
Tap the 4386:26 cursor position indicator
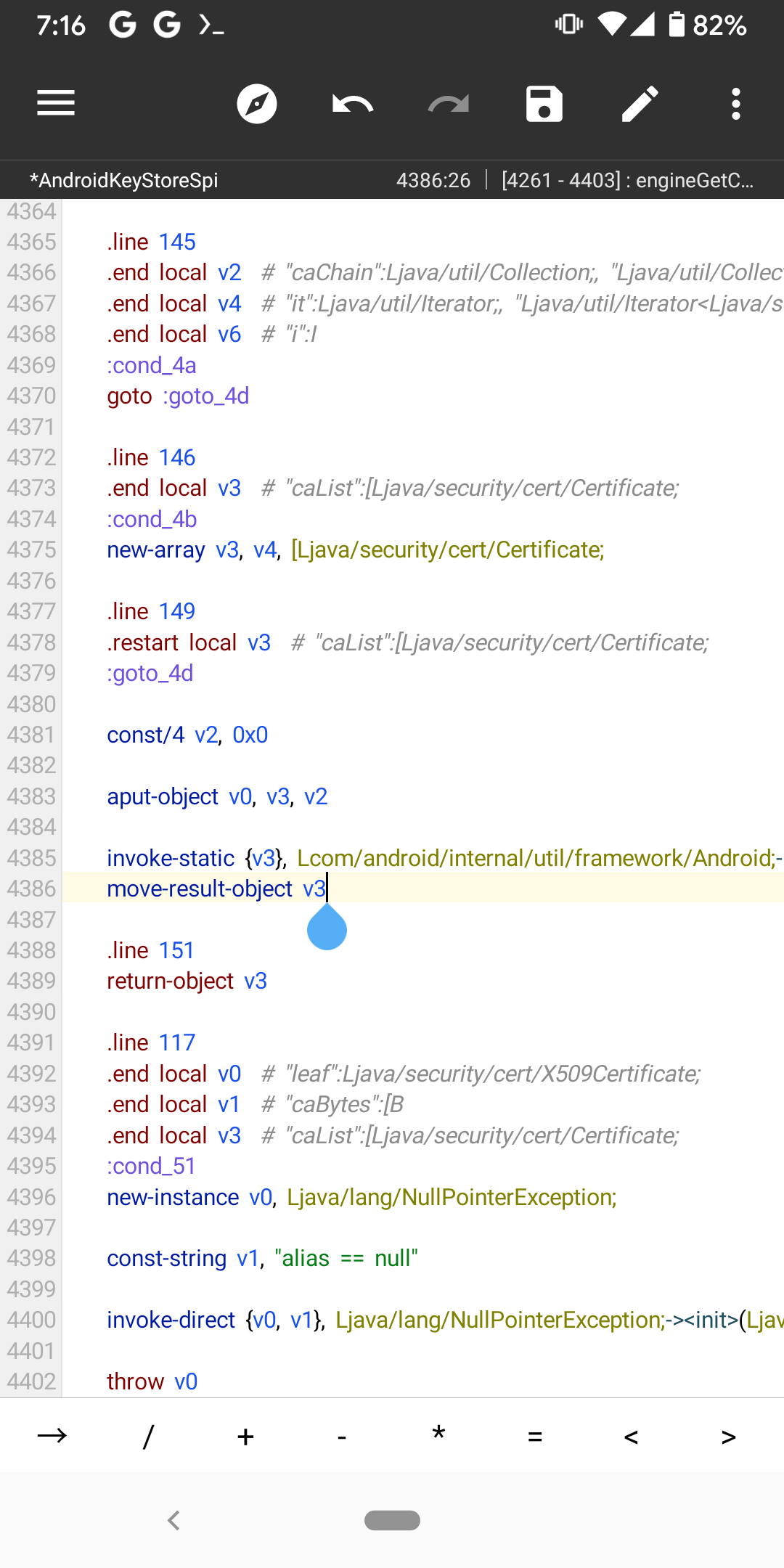coord(433,180)
